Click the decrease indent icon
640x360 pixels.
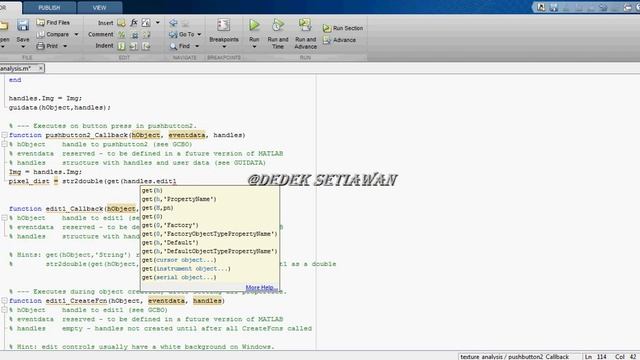coord(146,46)
